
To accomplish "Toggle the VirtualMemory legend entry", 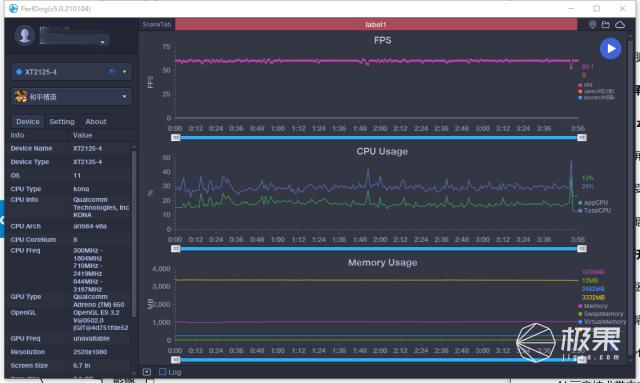I will [x=602, y=322].
